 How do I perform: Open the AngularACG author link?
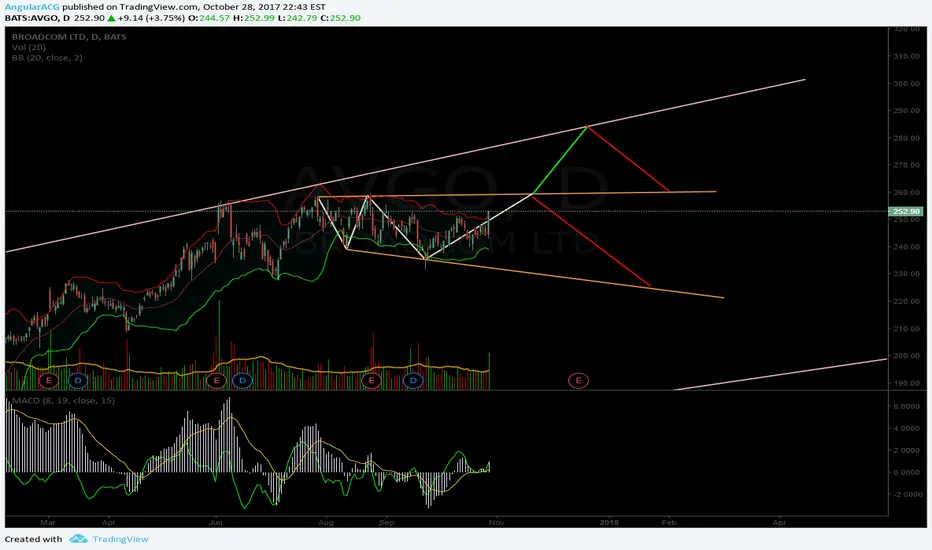click(32, 7)
